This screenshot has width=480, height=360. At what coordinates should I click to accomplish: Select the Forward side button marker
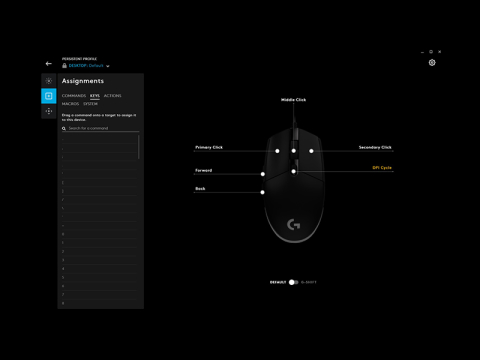point(263,174)
